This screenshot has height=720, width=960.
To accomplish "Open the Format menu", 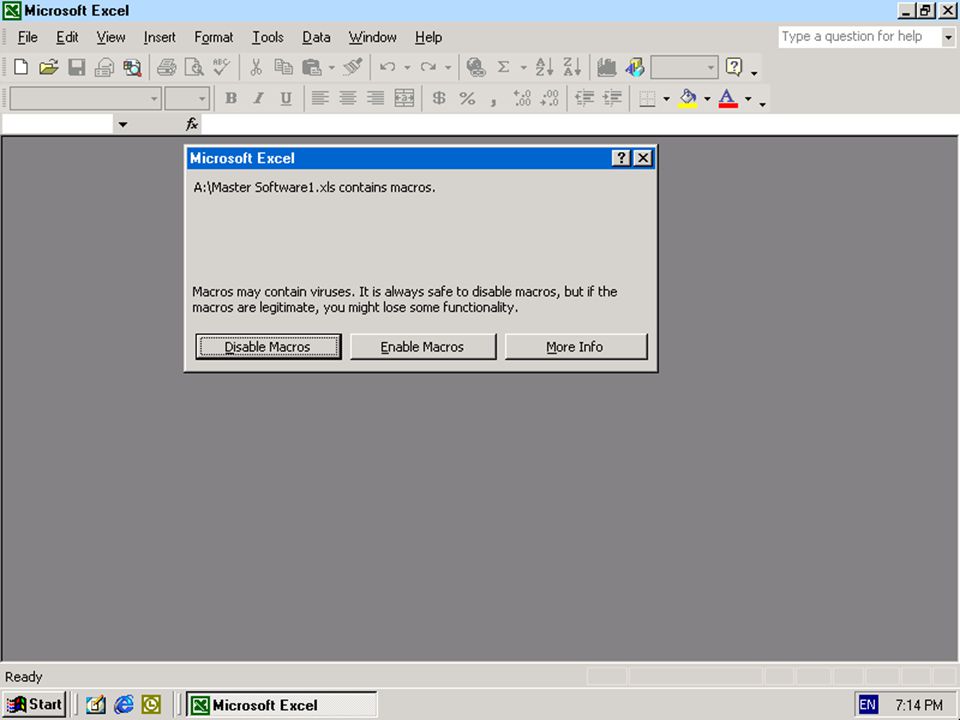I will tap(214, 37).
